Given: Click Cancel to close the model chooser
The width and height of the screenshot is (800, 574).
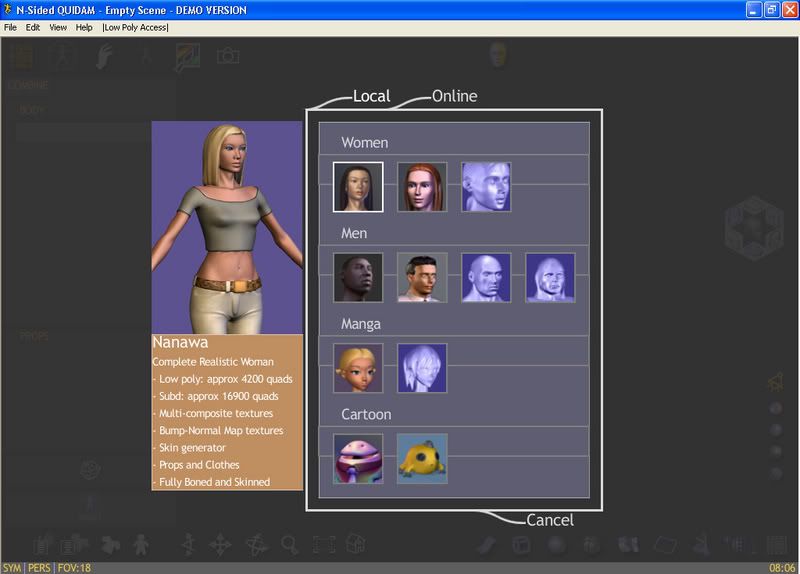Looking at the screenshot, I should point(549,520).
